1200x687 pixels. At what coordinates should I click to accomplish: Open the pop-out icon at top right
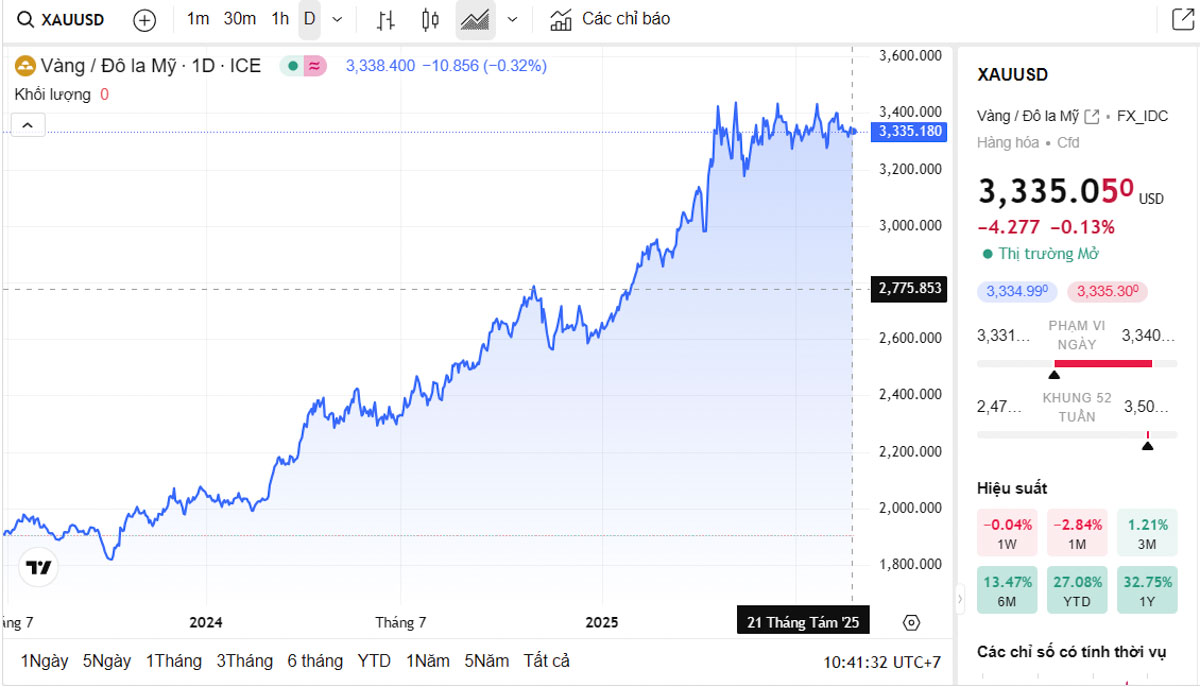[x=1181, y=19]
